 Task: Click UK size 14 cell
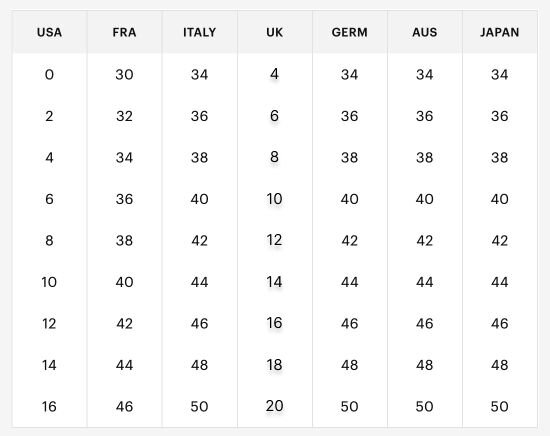(275, 282)
